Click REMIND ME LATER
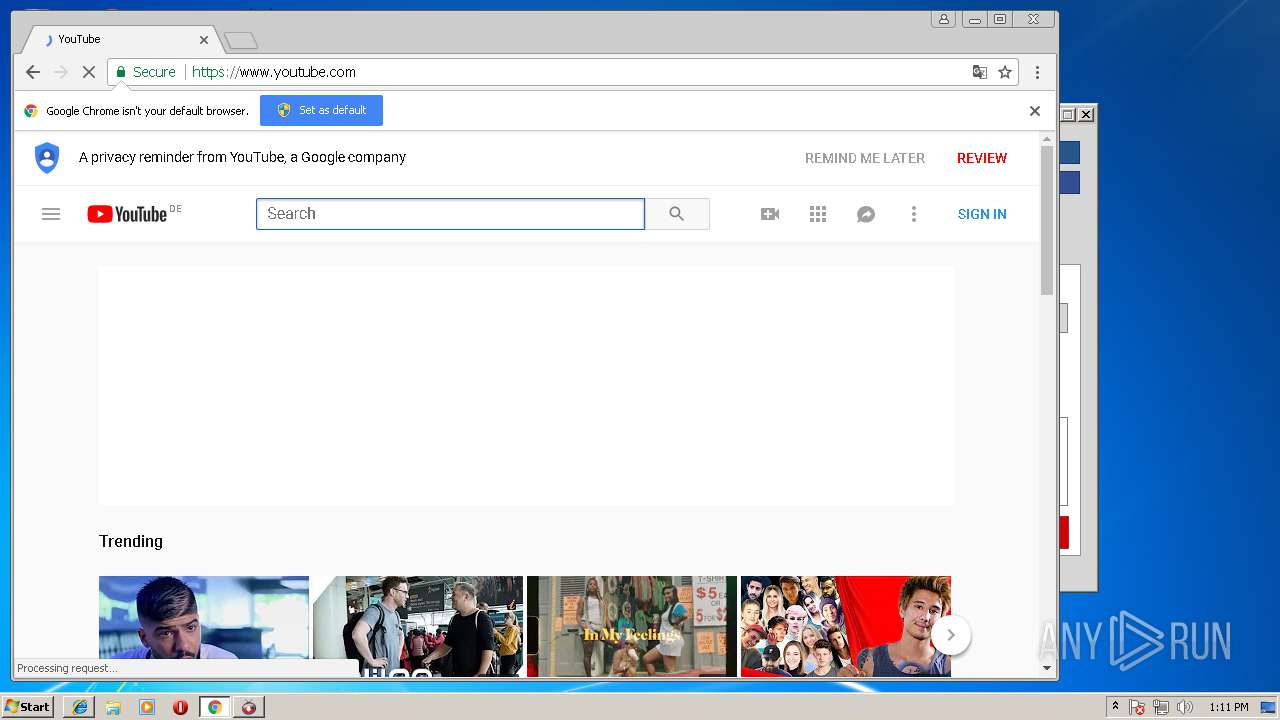The image size is (1280, 720). point(865,158)
